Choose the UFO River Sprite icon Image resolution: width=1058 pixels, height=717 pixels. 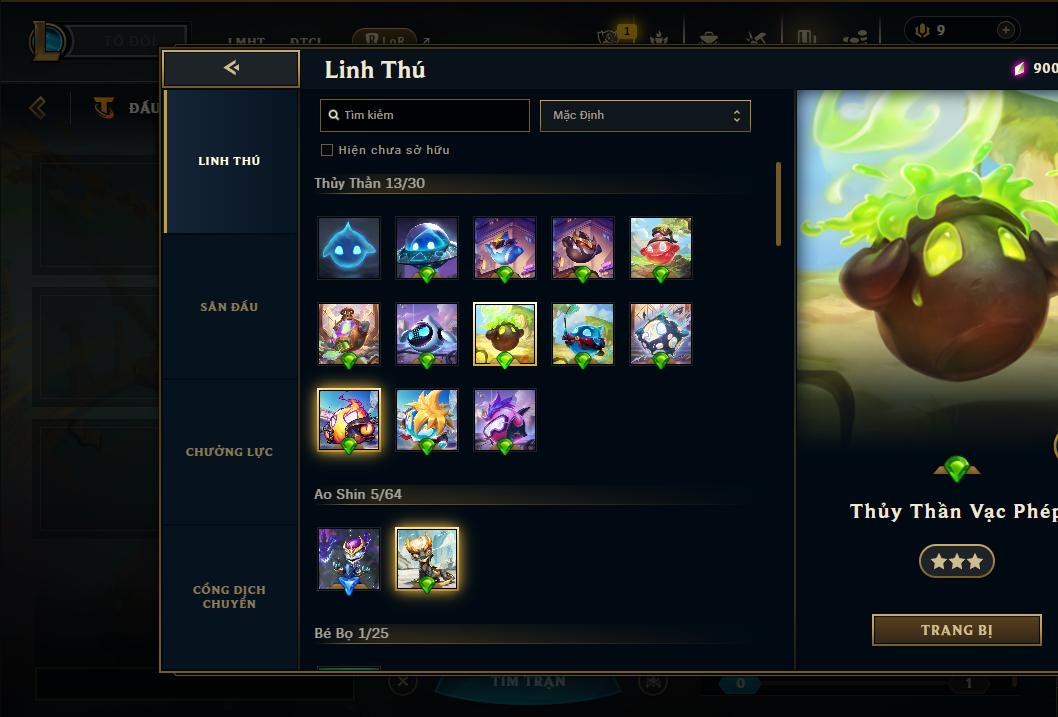[426, 248]
